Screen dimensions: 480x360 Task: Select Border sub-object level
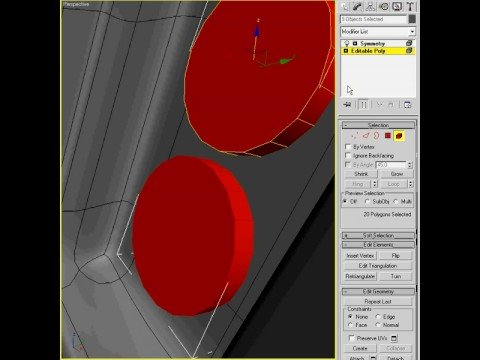tap(376, 136)
